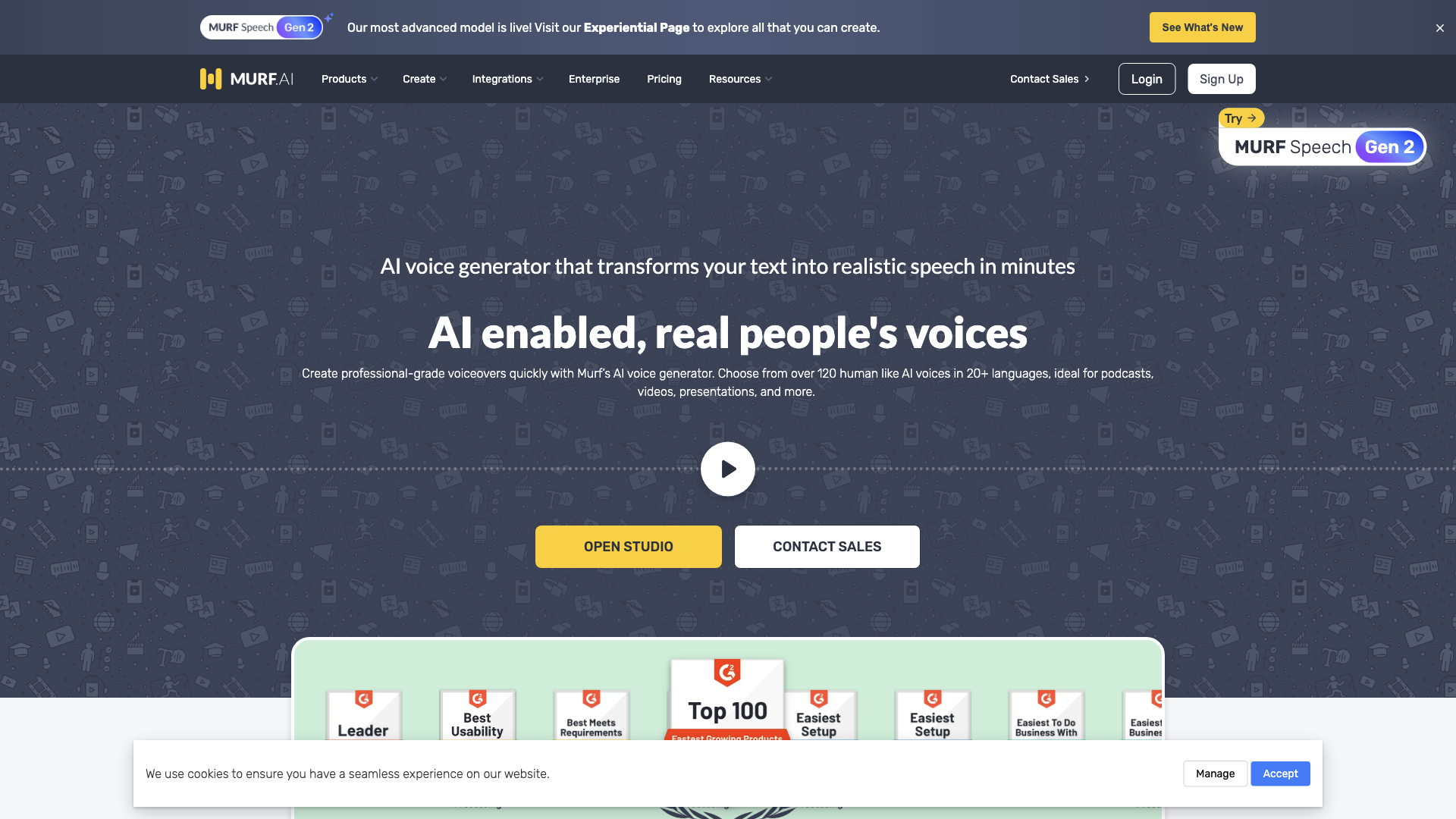Click the OPEN STUDIO button
Image resolution: width=1456 pixels, height=819 pixels.
point(628,546)
